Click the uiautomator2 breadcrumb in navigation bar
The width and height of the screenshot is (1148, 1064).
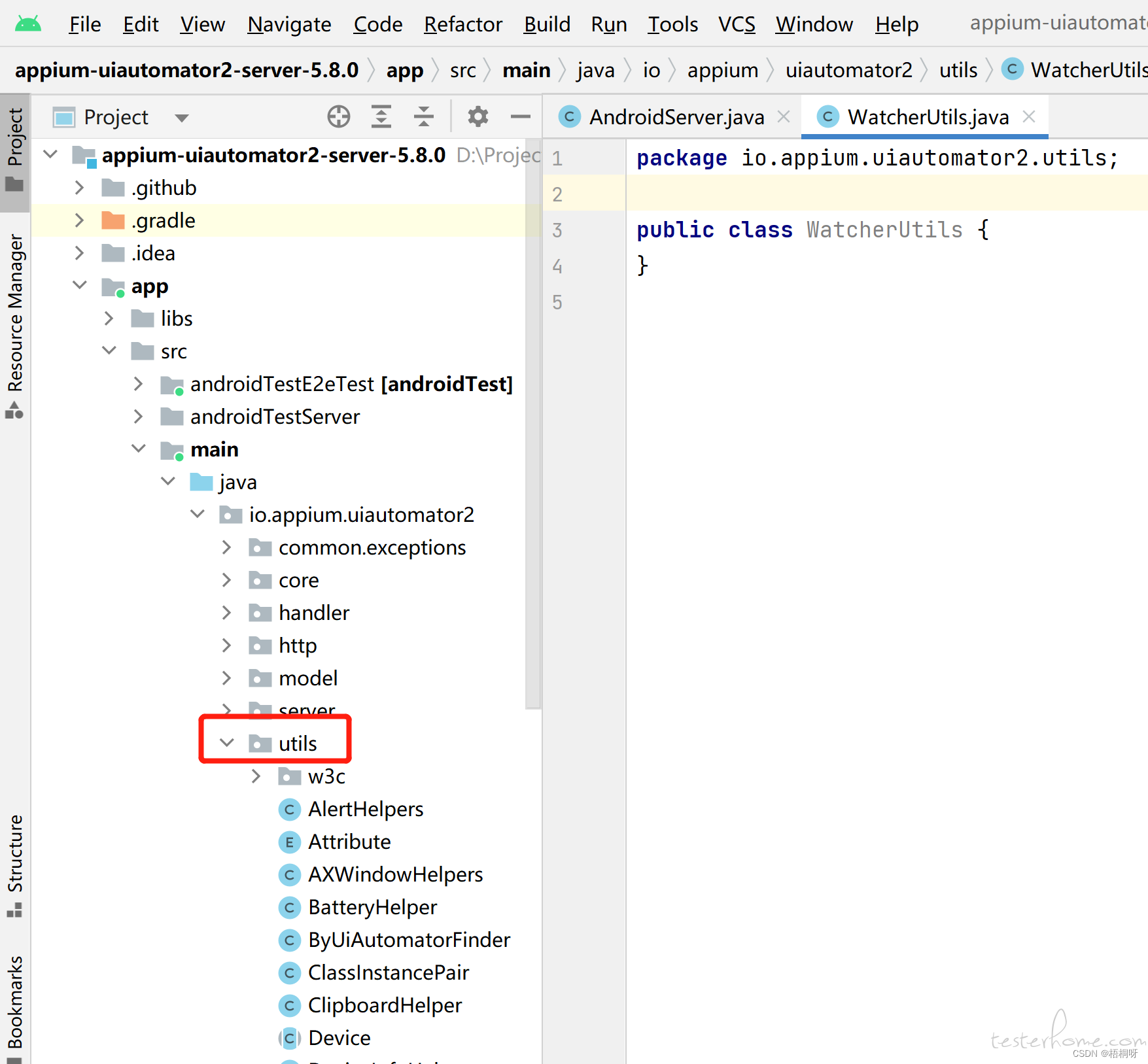849,70
